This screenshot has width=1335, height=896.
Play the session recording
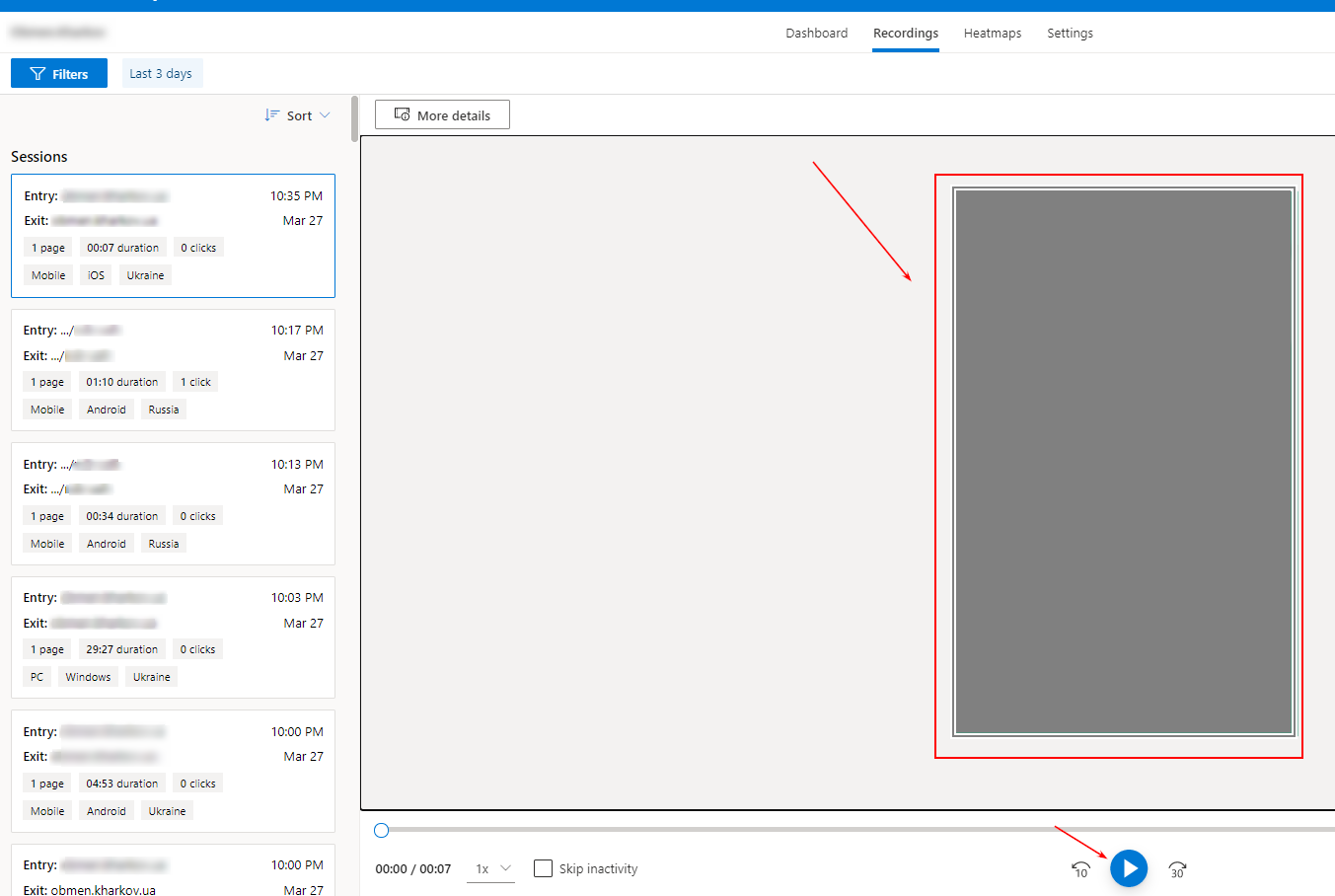pyautogui.click(x=1129, y=868)
